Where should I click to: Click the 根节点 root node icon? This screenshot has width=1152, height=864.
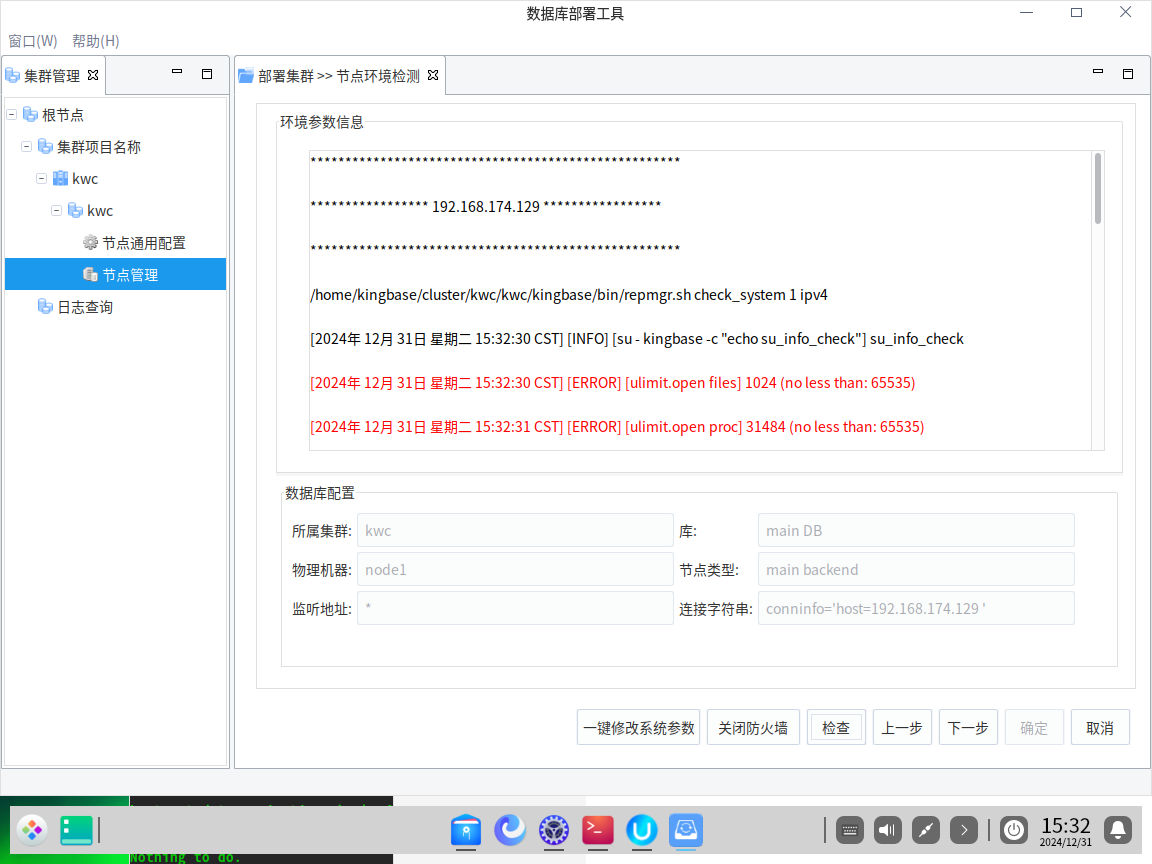tap(30, 115)
